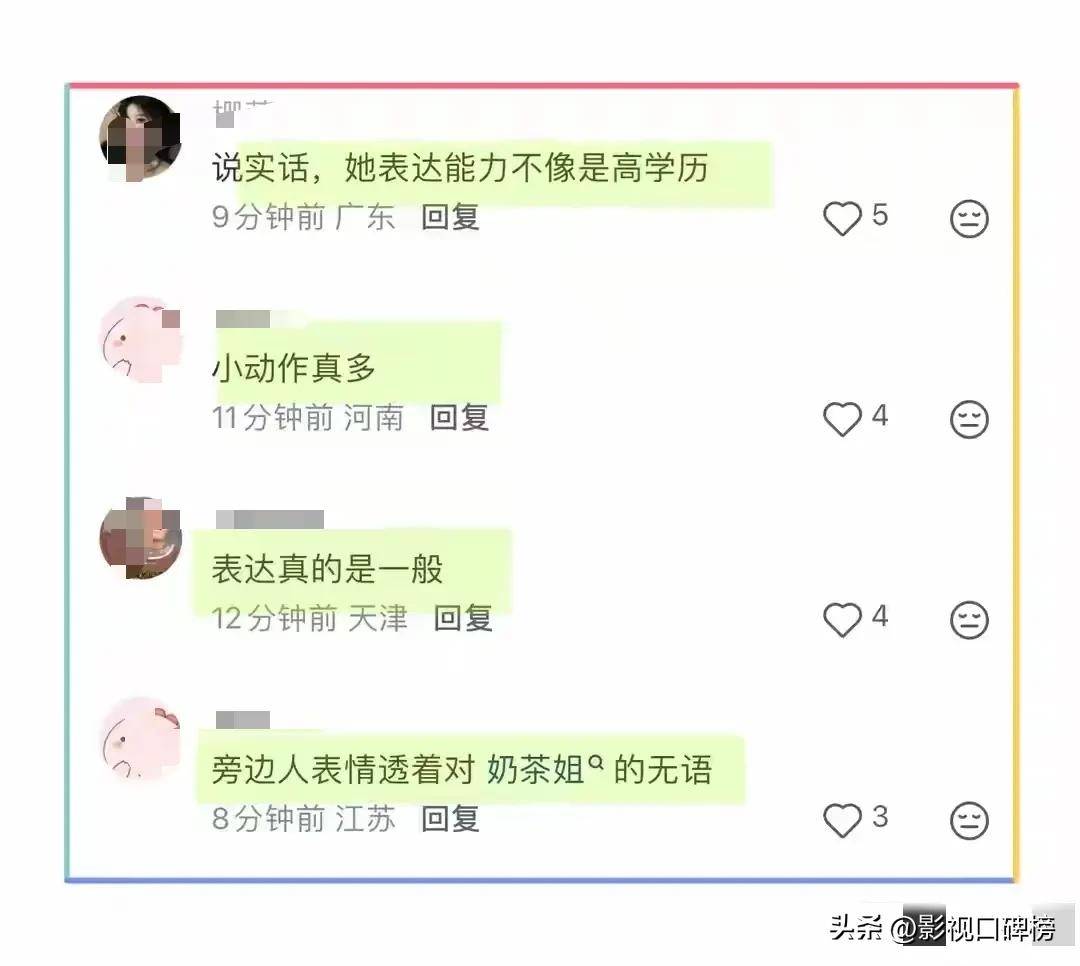The image size is (1080, 966).
Task: Dislike the 河南 comment with face icon
Action: pos(969,419)
